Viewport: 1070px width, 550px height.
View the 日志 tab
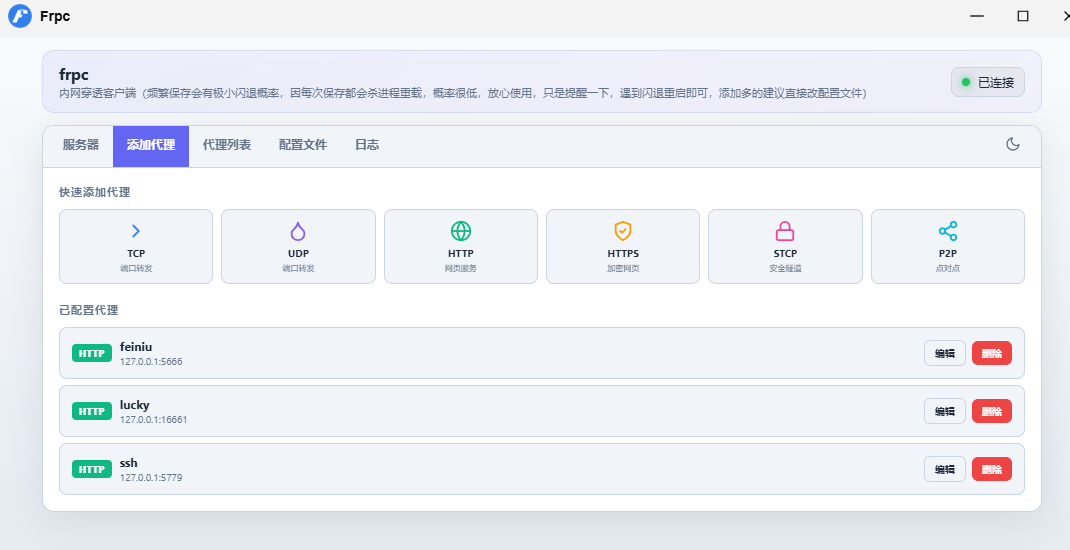367,145
